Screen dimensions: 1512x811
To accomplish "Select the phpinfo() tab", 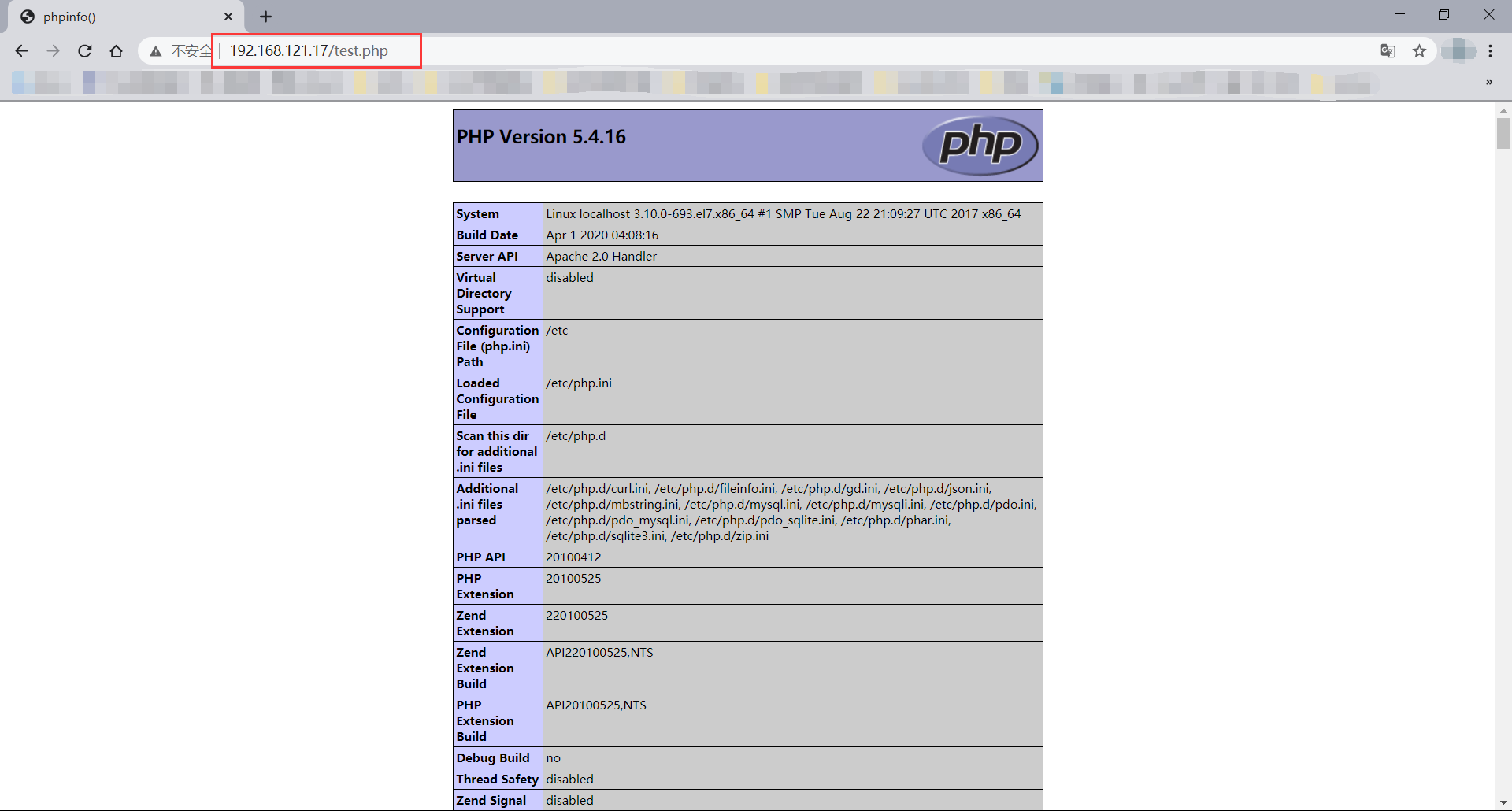I will (126, 17).
